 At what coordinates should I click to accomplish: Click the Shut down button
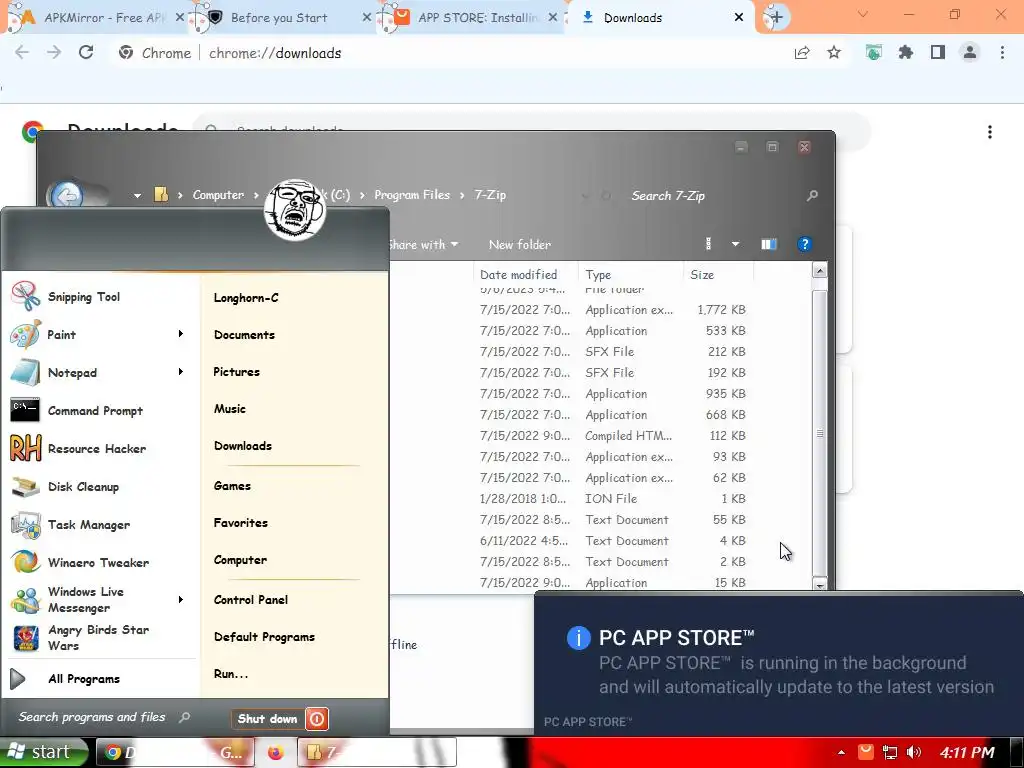coord(268,719)
